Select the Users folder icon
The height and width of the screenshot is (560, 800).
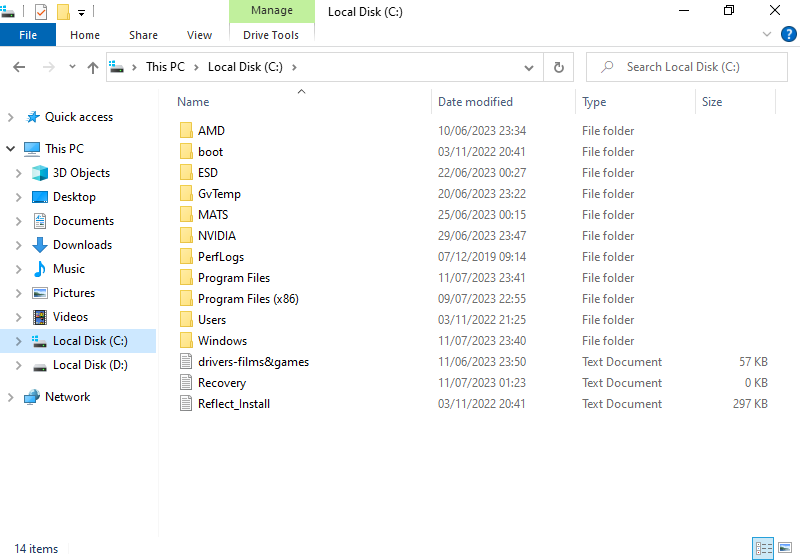(x=186, y=319)
